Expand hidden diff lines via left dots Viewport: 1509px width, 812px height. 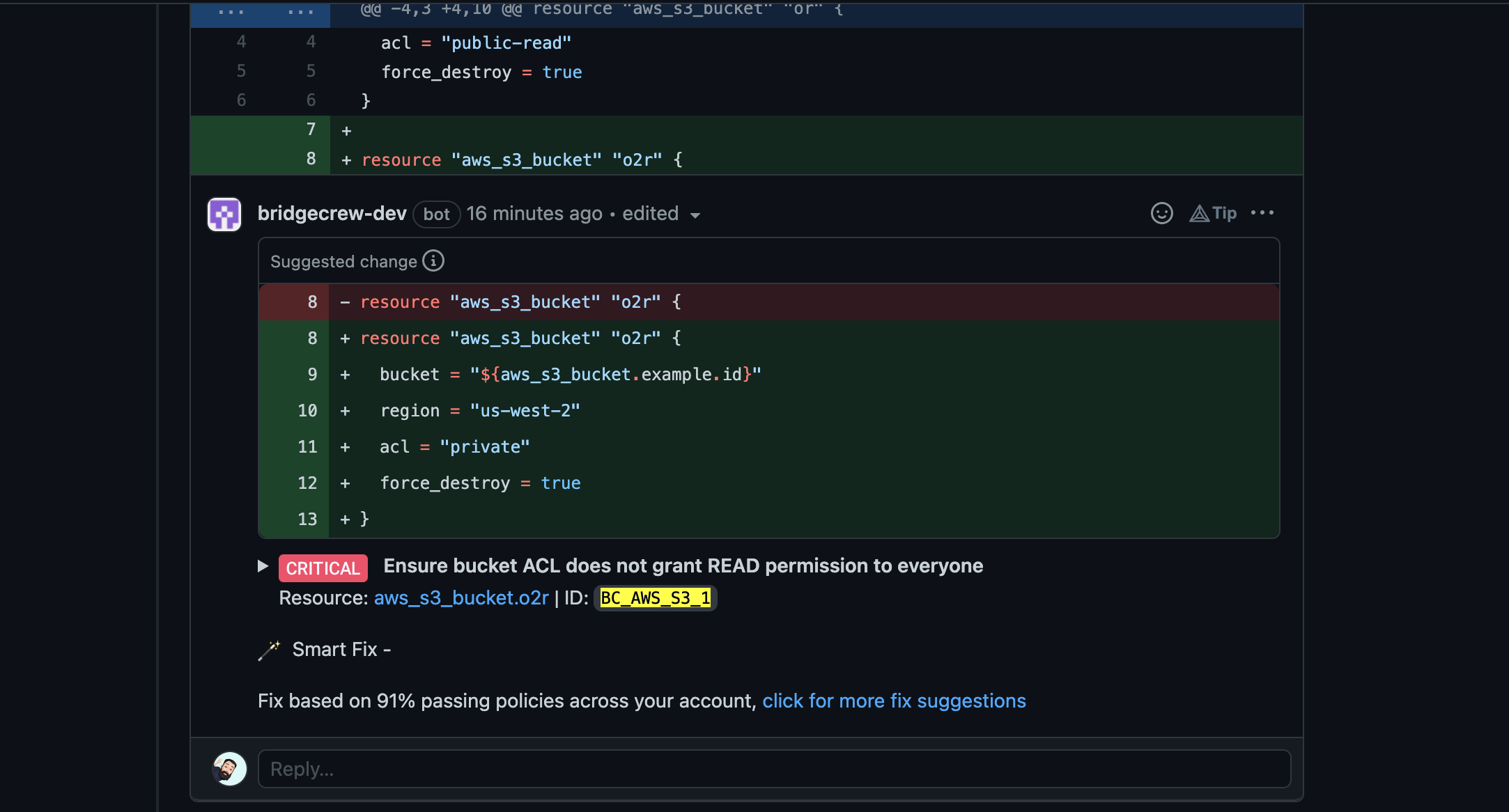coord(231,12)
